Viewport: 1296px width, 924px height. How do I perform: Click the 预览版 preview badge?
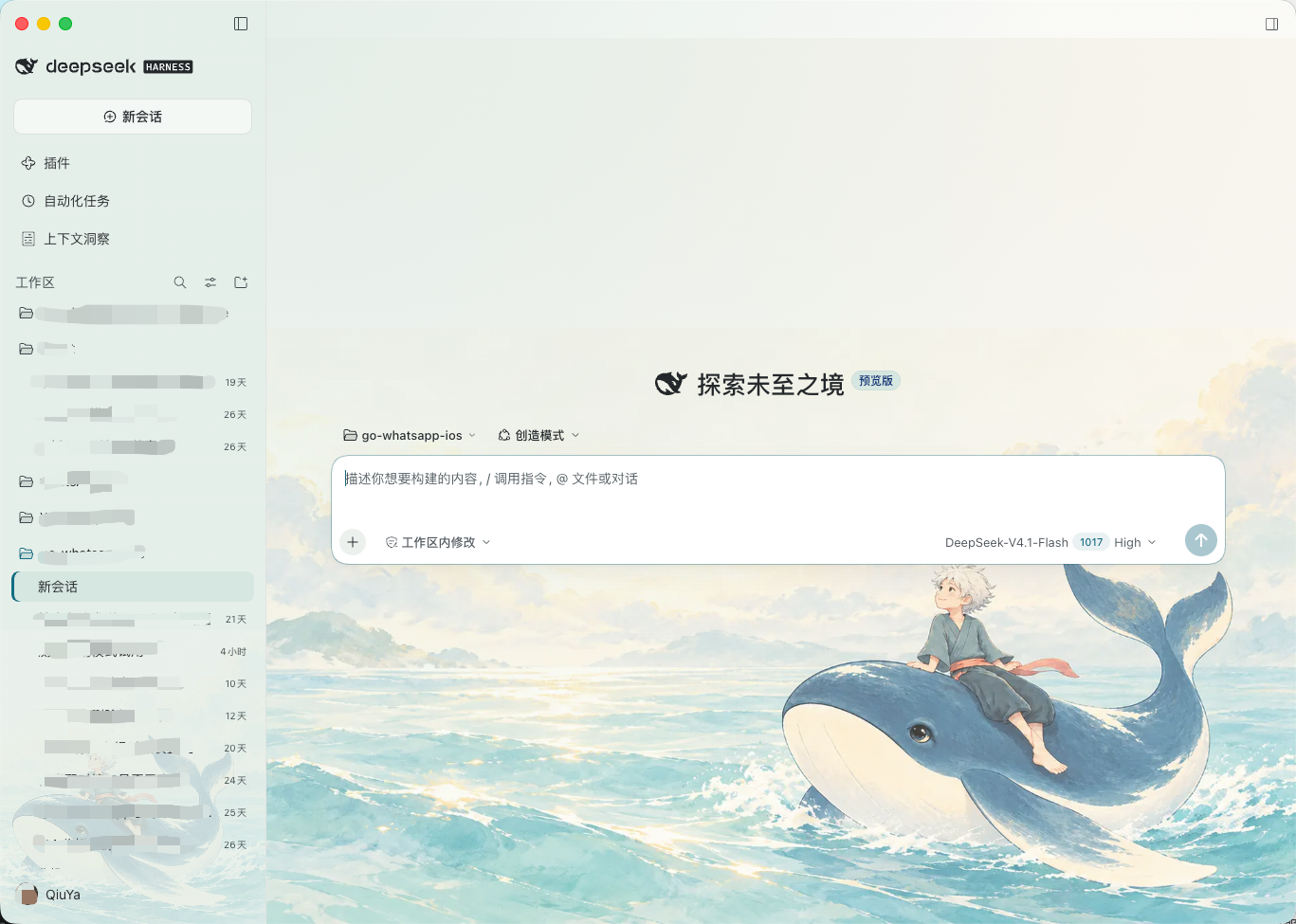[875, 381]
